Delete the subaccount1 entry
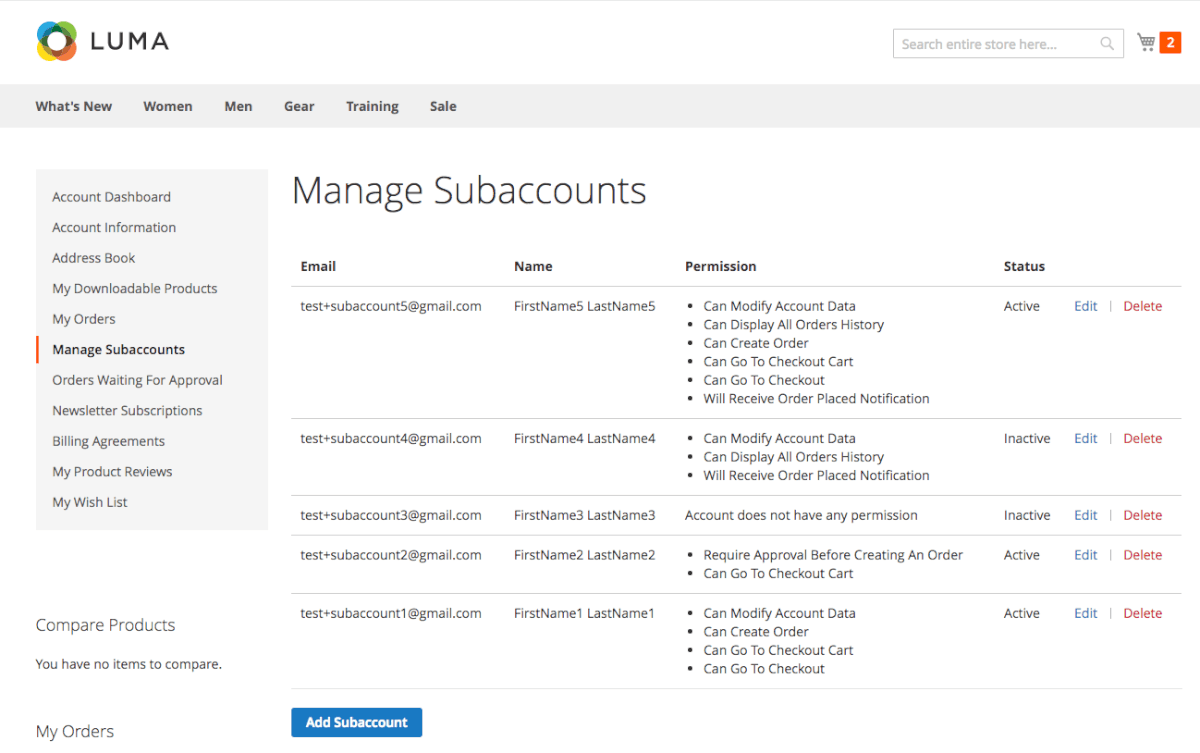 tap(1142, 613)
